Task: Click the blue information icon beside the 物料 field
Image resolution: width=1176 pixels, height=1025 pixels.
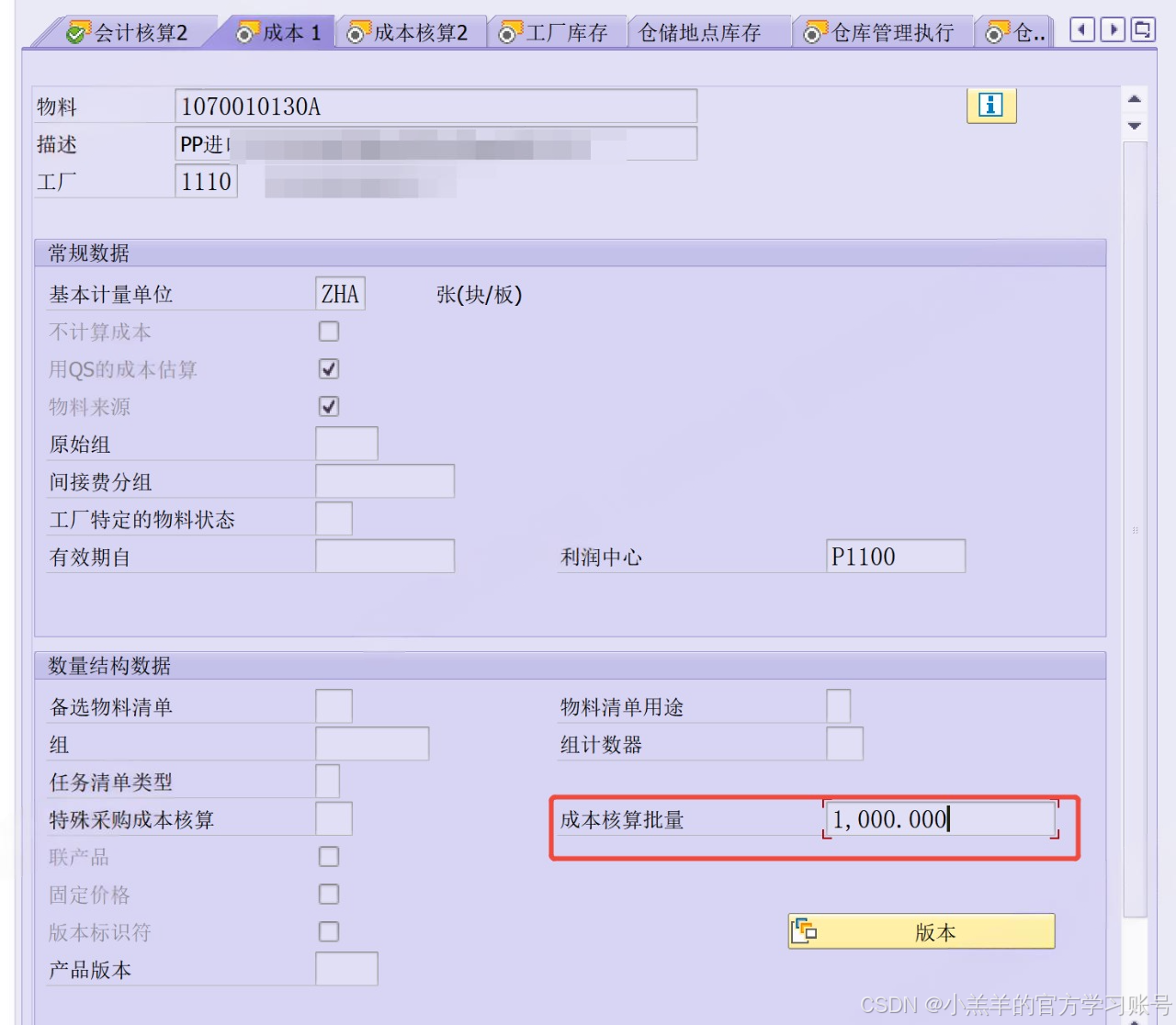Action: click(990, 106)
